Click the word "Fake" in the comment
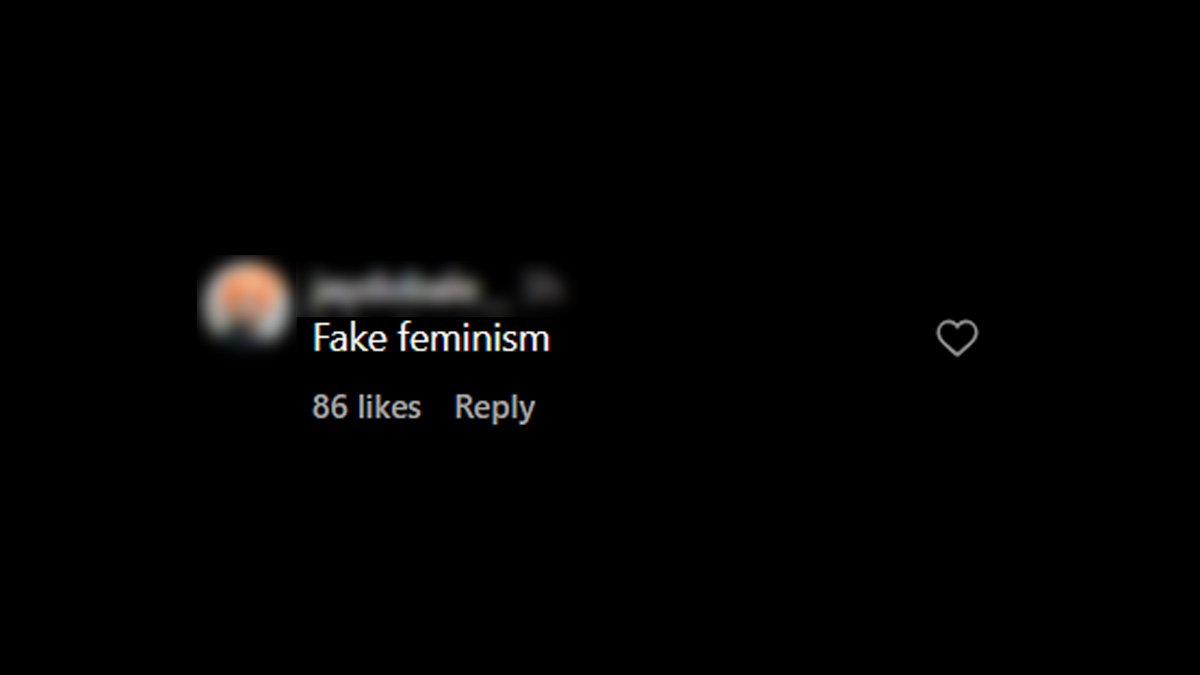 pyautogui.click(x=350, y=338)
